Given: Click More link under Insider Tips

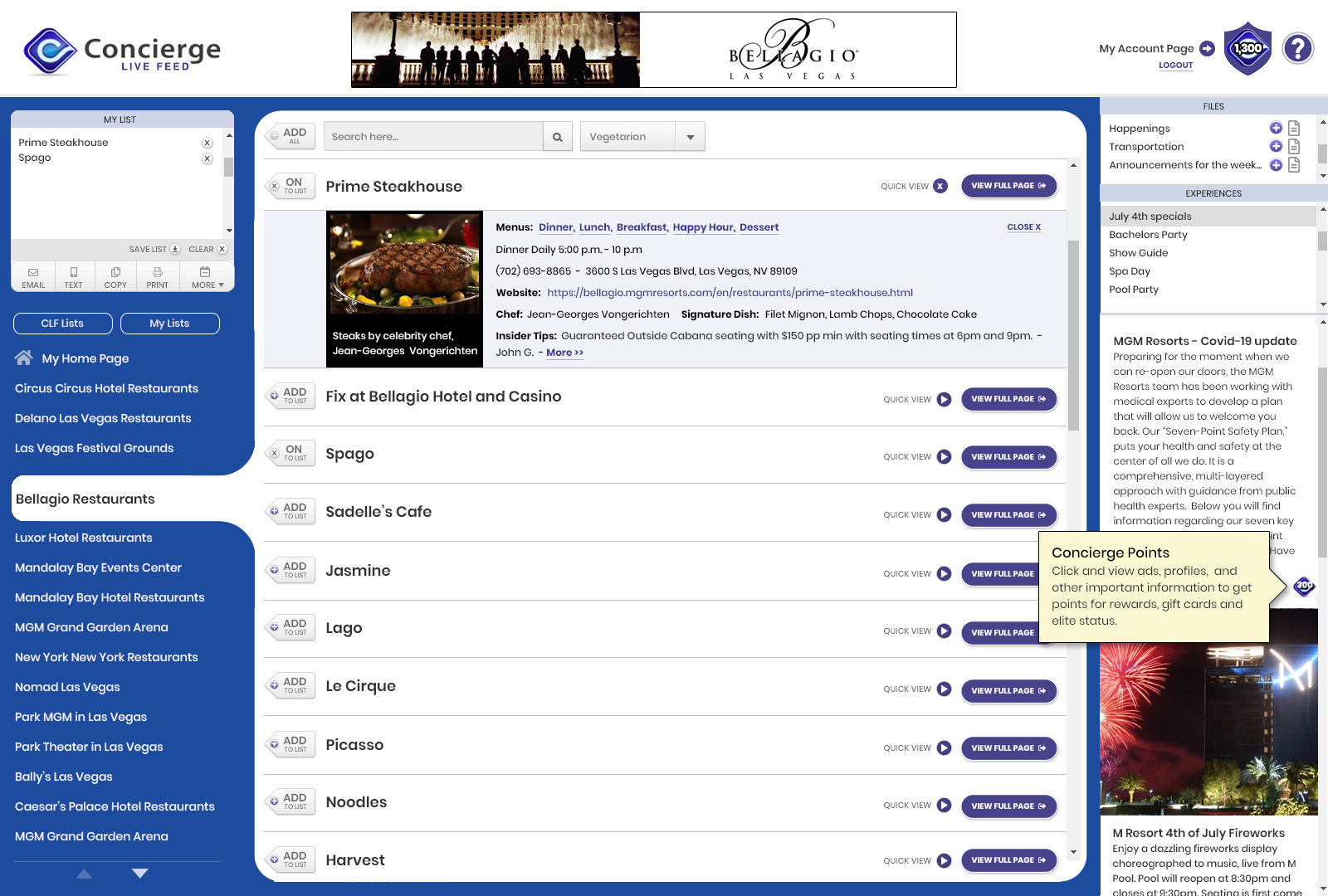Looking at the screenshot, I should tap(564, 353).
